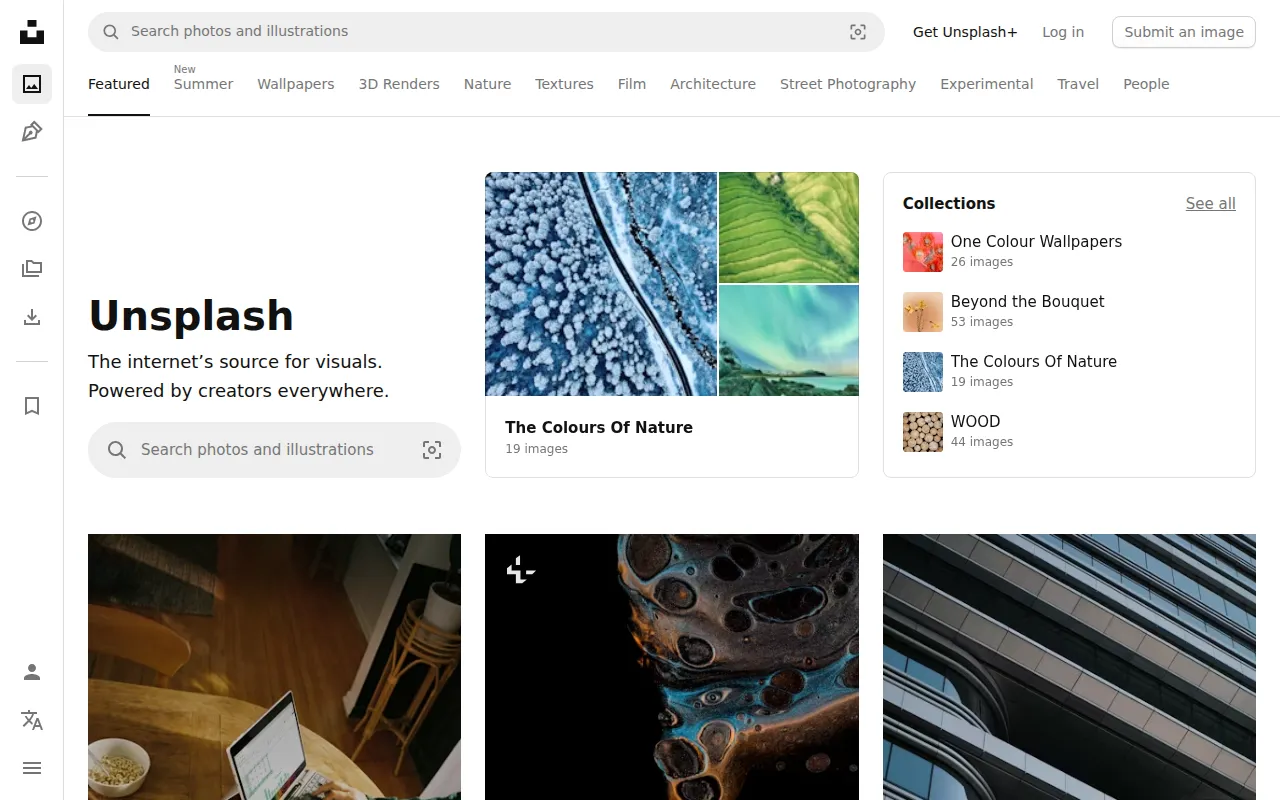Open the building facade architecture photo
Viewport: 1280px width, 800px height.
1069,667
